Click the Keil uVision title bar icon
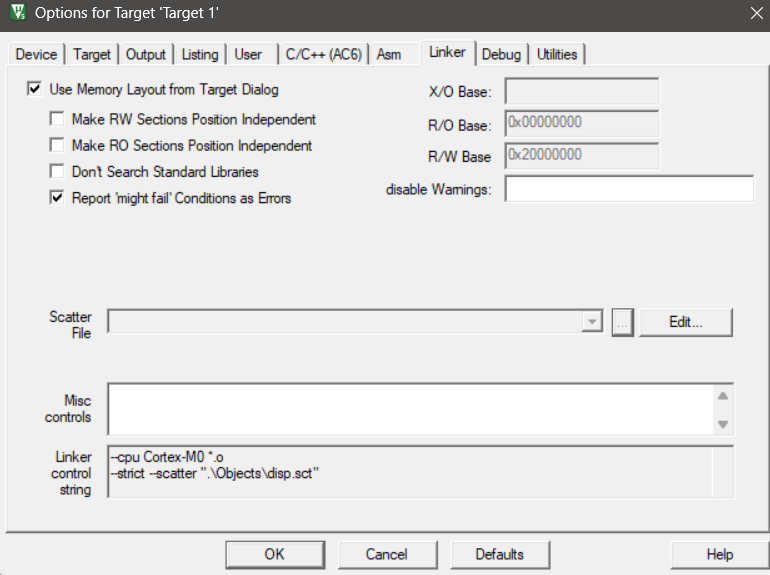 tap(16, 14)
